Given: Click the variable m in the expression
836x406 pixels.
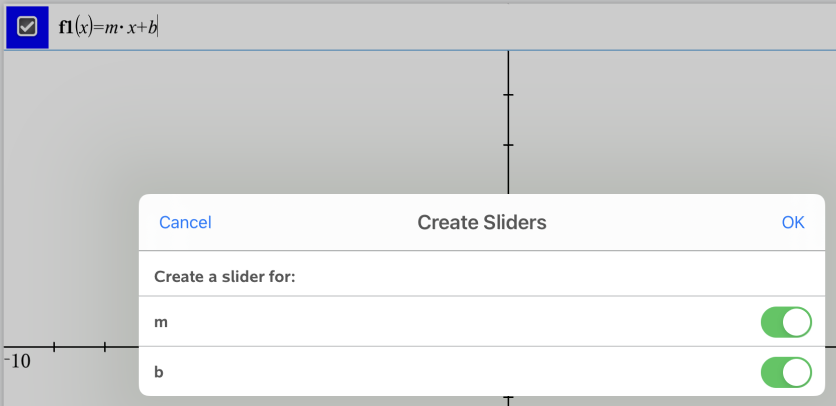Looking at the screenshot, I should (110, 27).
